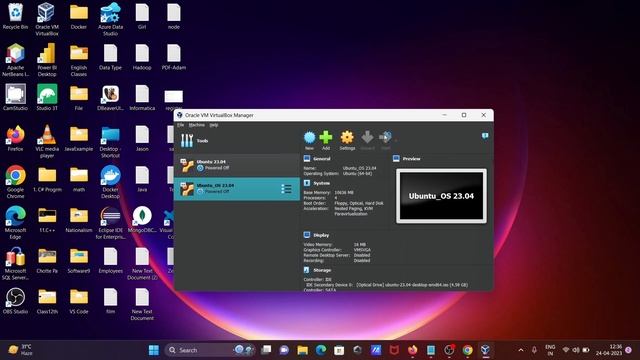Click the Graphics Controller VMSVGA value
Screen dimensions: 640x360
coord(362,250)
